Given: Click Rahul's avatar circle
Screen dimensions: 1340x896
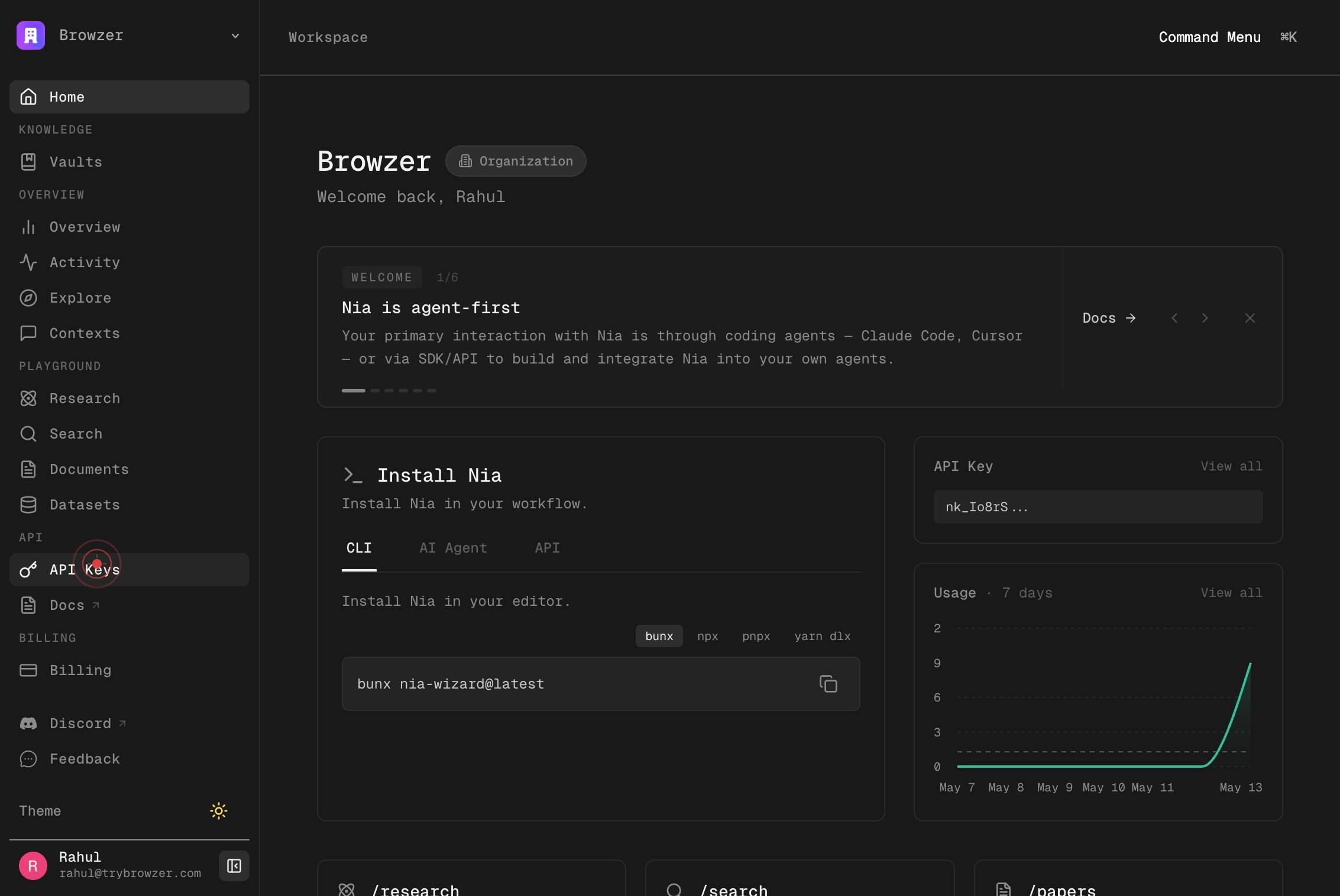Looking at the screenshot, I should pos(33,866).
